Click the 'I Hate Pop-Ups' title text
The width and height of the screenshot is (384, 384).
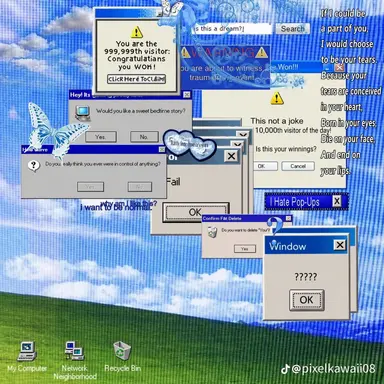pos(295,202)
